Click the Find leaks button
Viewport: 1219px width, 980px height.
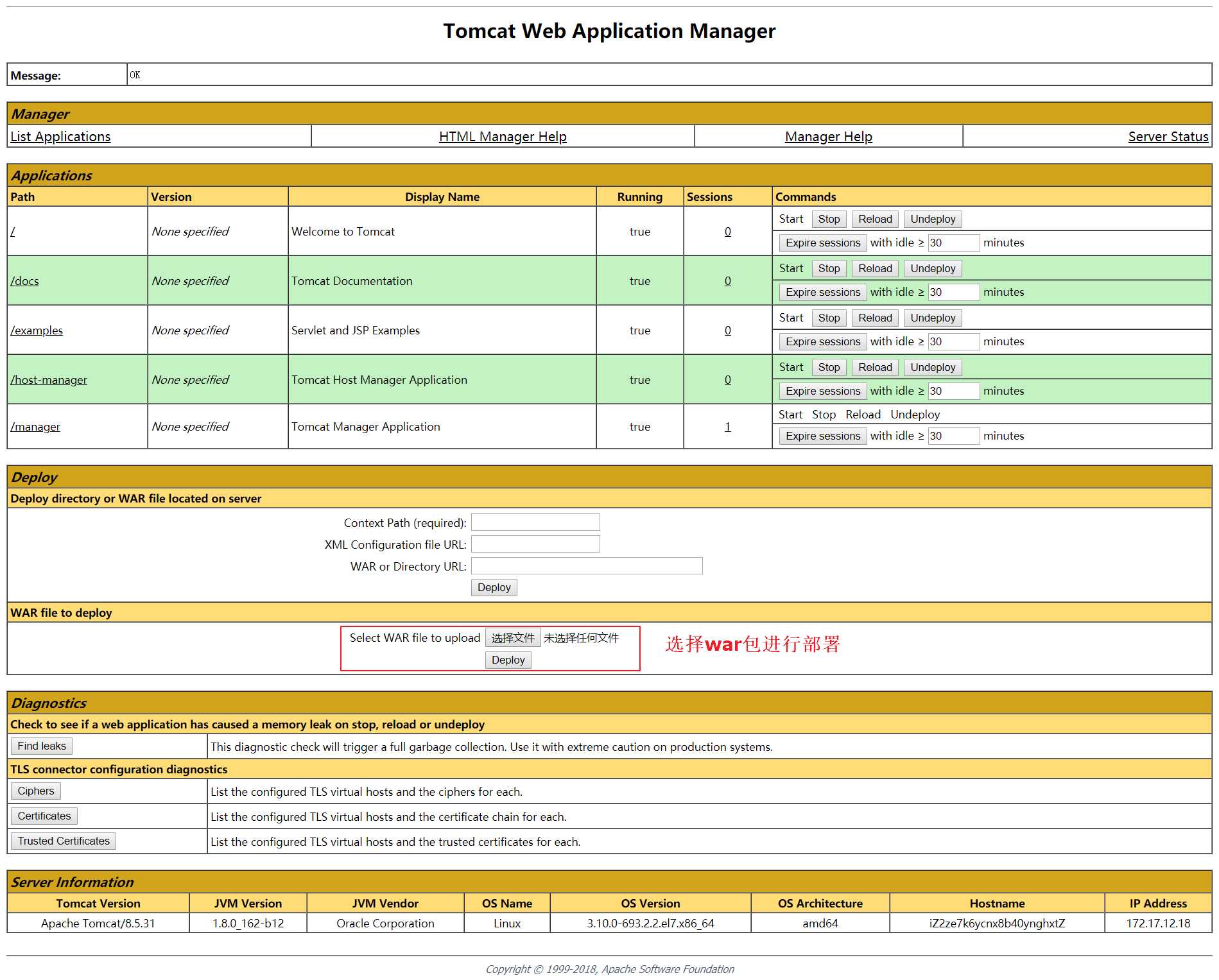[x=42, y=746]
